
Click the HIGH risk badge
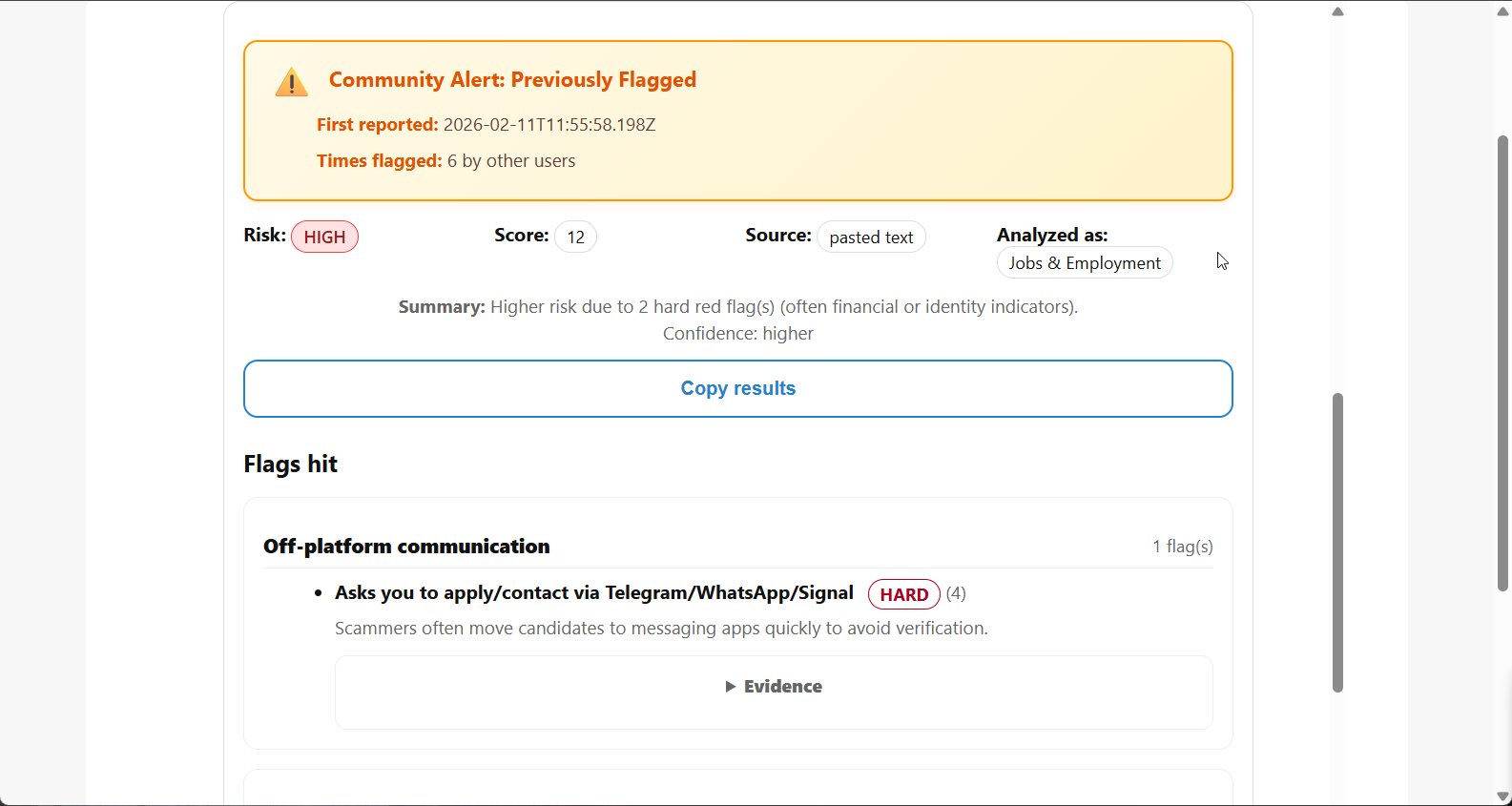pos(324,237)
